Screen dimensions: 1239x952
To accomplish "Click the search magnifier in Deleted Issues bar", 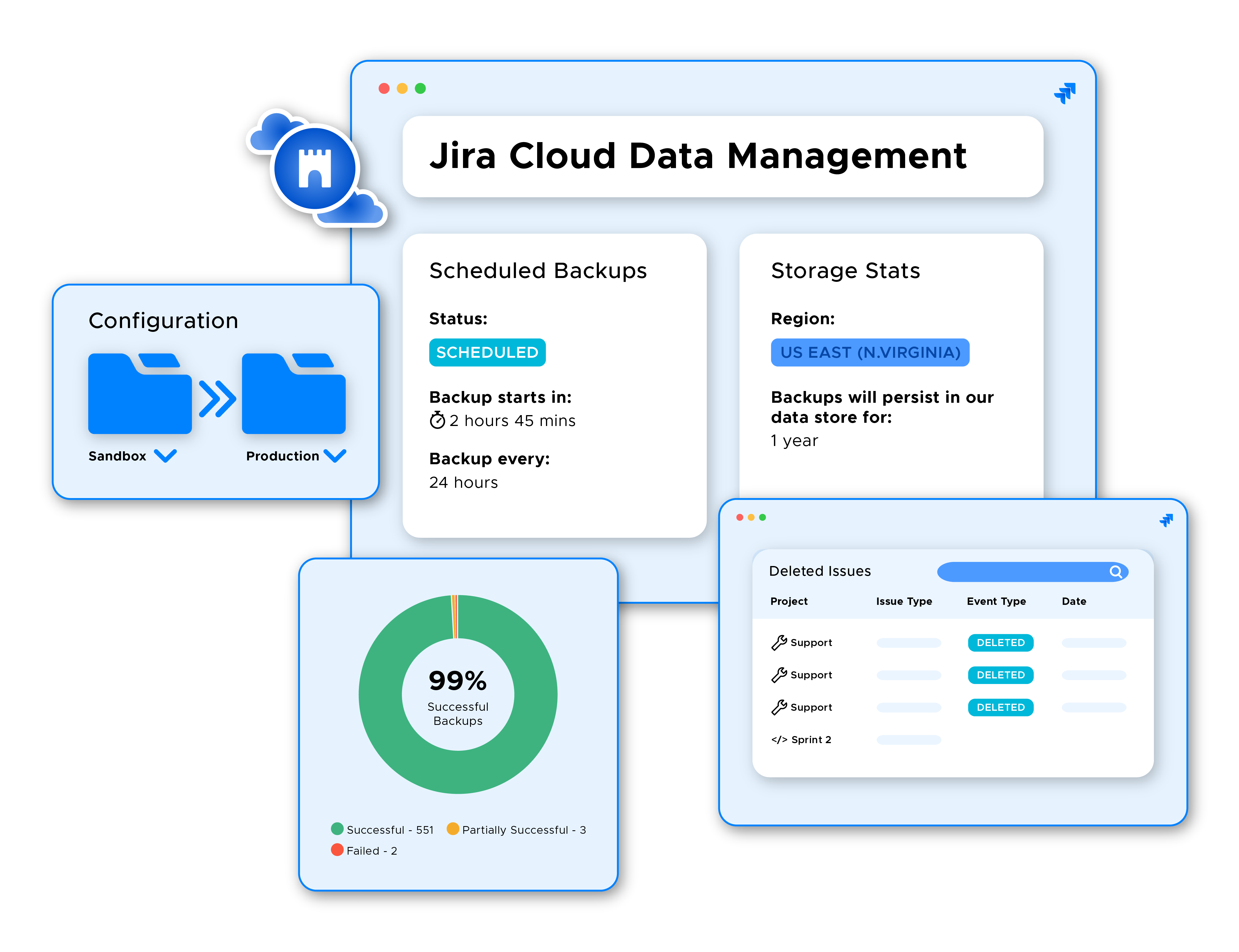I will click(x=1115, y=572).
